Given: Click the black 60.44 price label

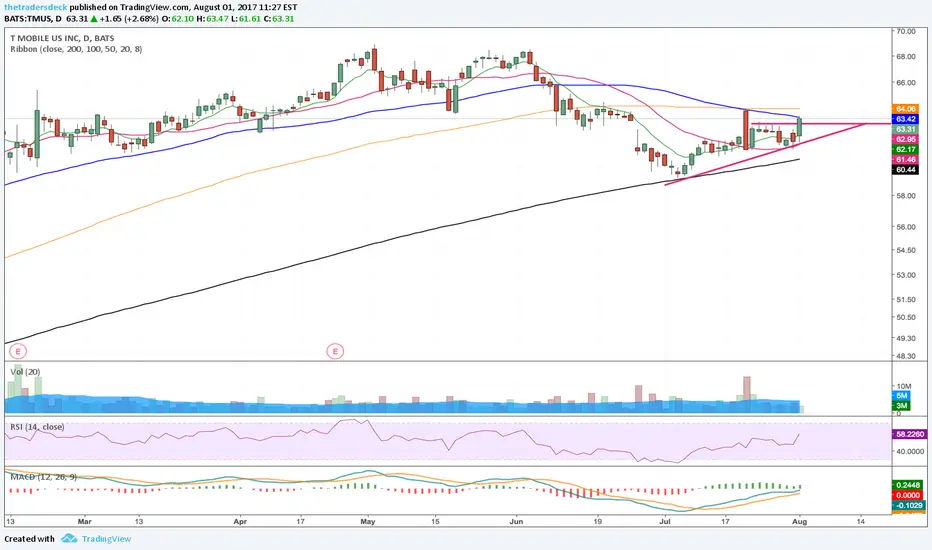Looking at the screenshot, I should tap(905, 169).
